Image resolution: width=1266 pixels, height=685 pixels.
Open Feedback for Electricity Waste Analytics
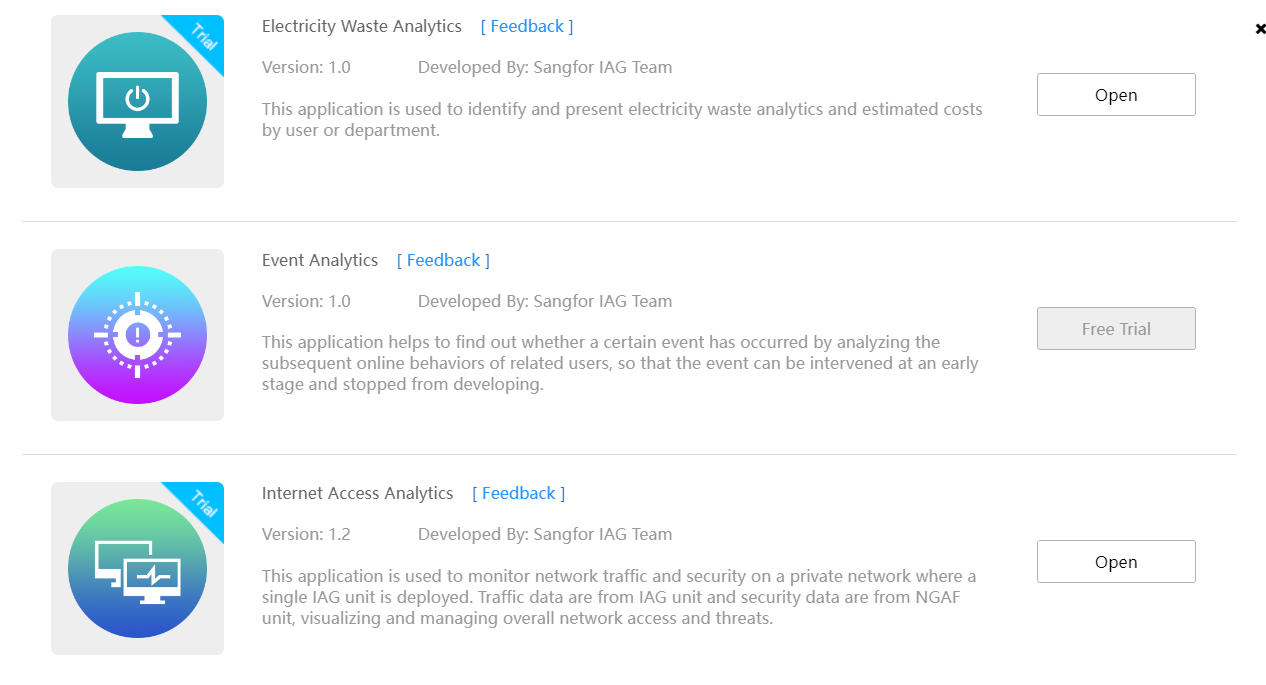tap(527, 26)
